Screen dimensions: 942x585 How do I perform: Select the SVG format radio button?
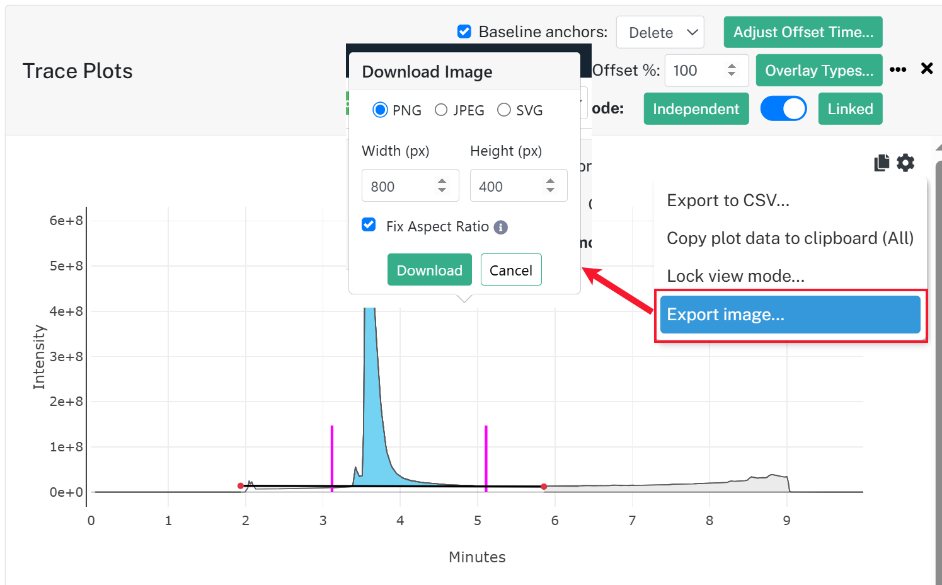pyautogui.click(x=504, y=110)
